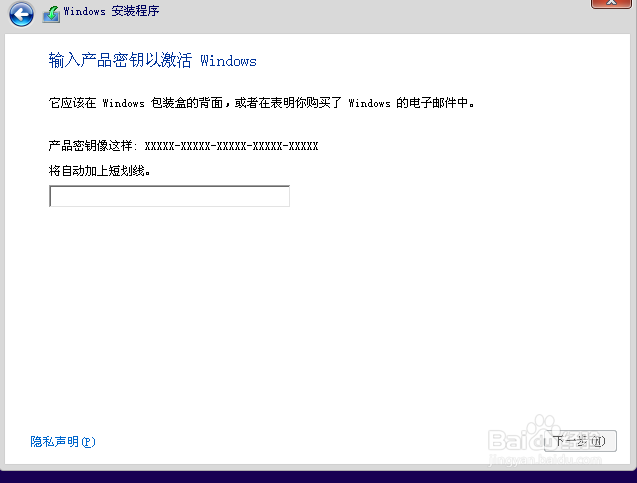Click the XXXXX-XXXXX product key example text
Image resolution: width=637 pixels, height=483 pixels.
[x=232, y=146]
